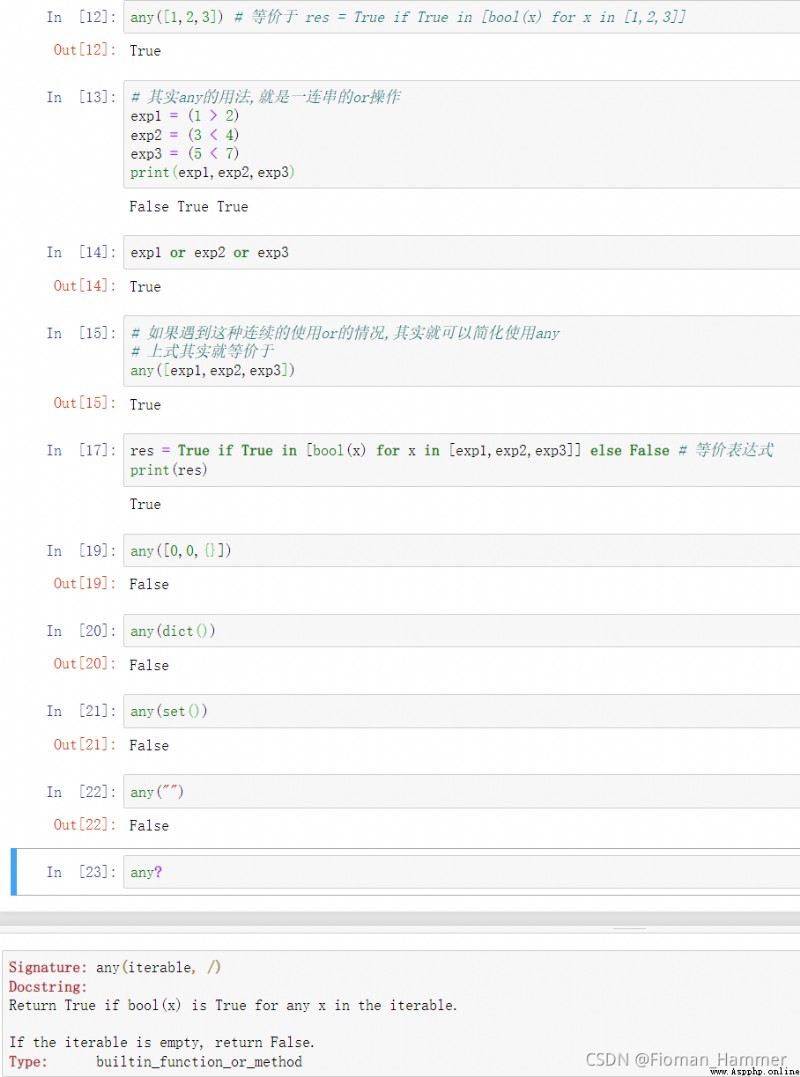This screenshot has width=800, height=1077.
Task: Click the CSDN @Fioman_Hammer watermark
Action: [x=686, y=1059]
